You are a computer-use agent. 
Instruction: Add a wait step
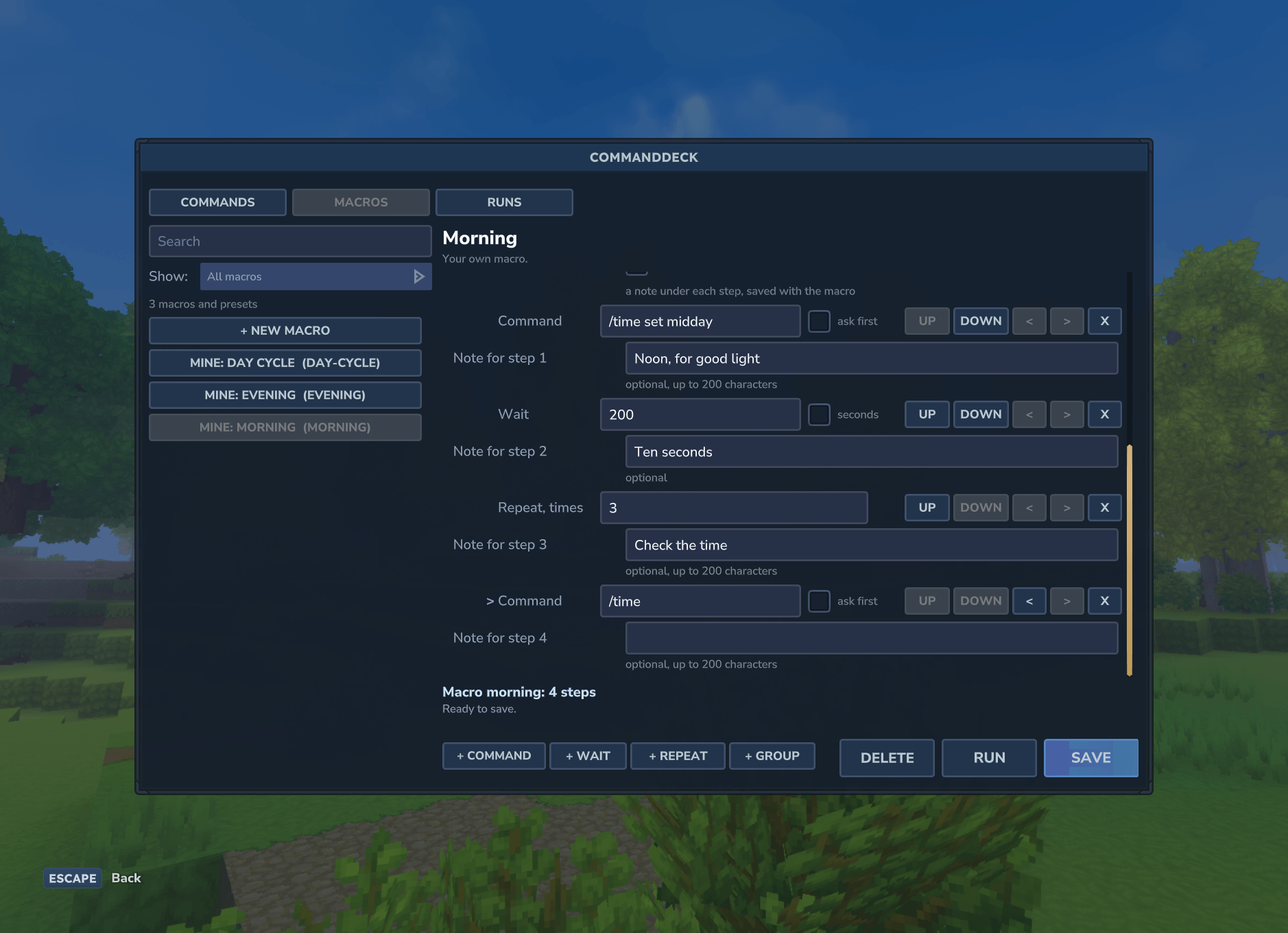588,756
